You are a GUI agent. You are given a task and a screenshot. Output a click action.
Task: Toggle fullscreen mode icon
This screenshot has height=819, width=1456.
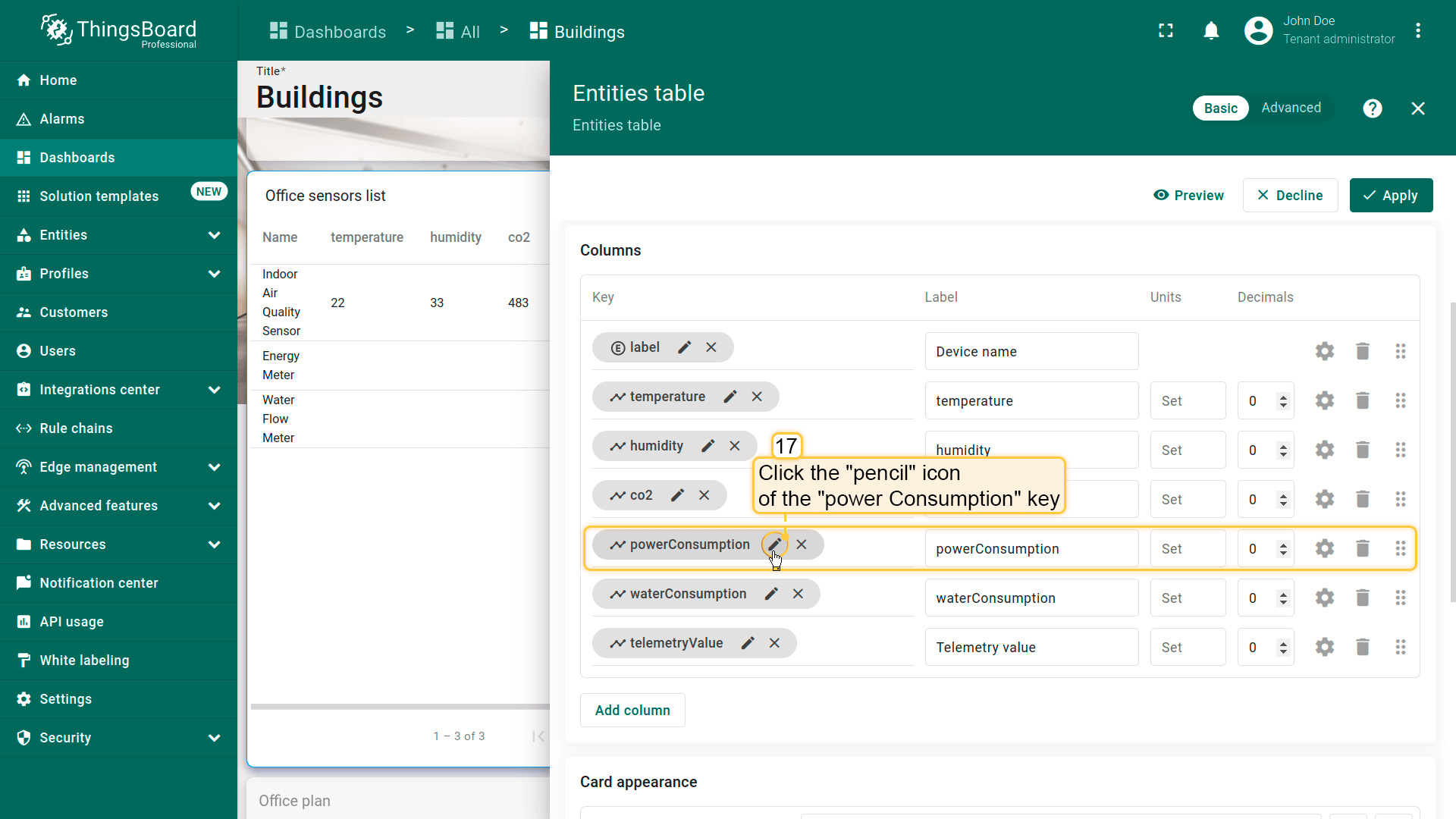point(1166,31)
